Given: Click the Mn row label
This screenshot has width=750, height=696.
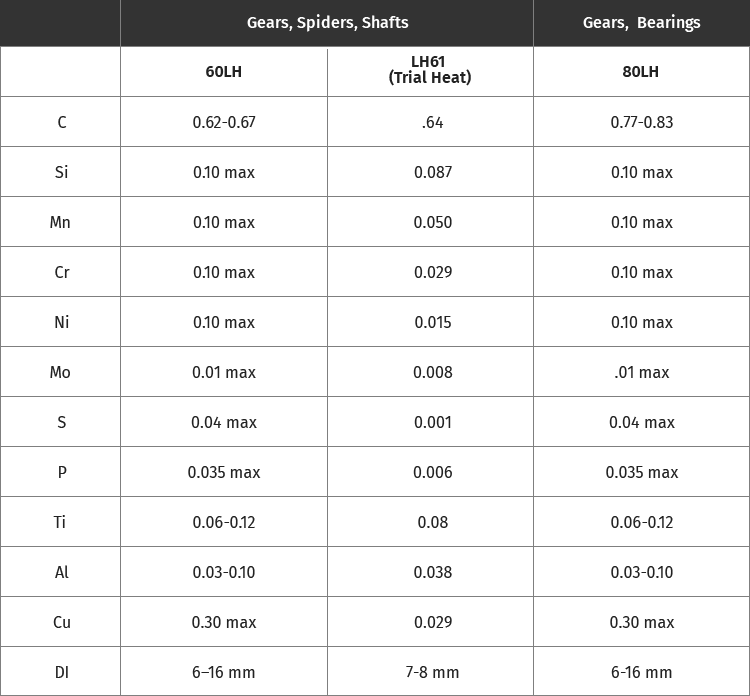Looking at the screenshot, I should coord(60,222).
